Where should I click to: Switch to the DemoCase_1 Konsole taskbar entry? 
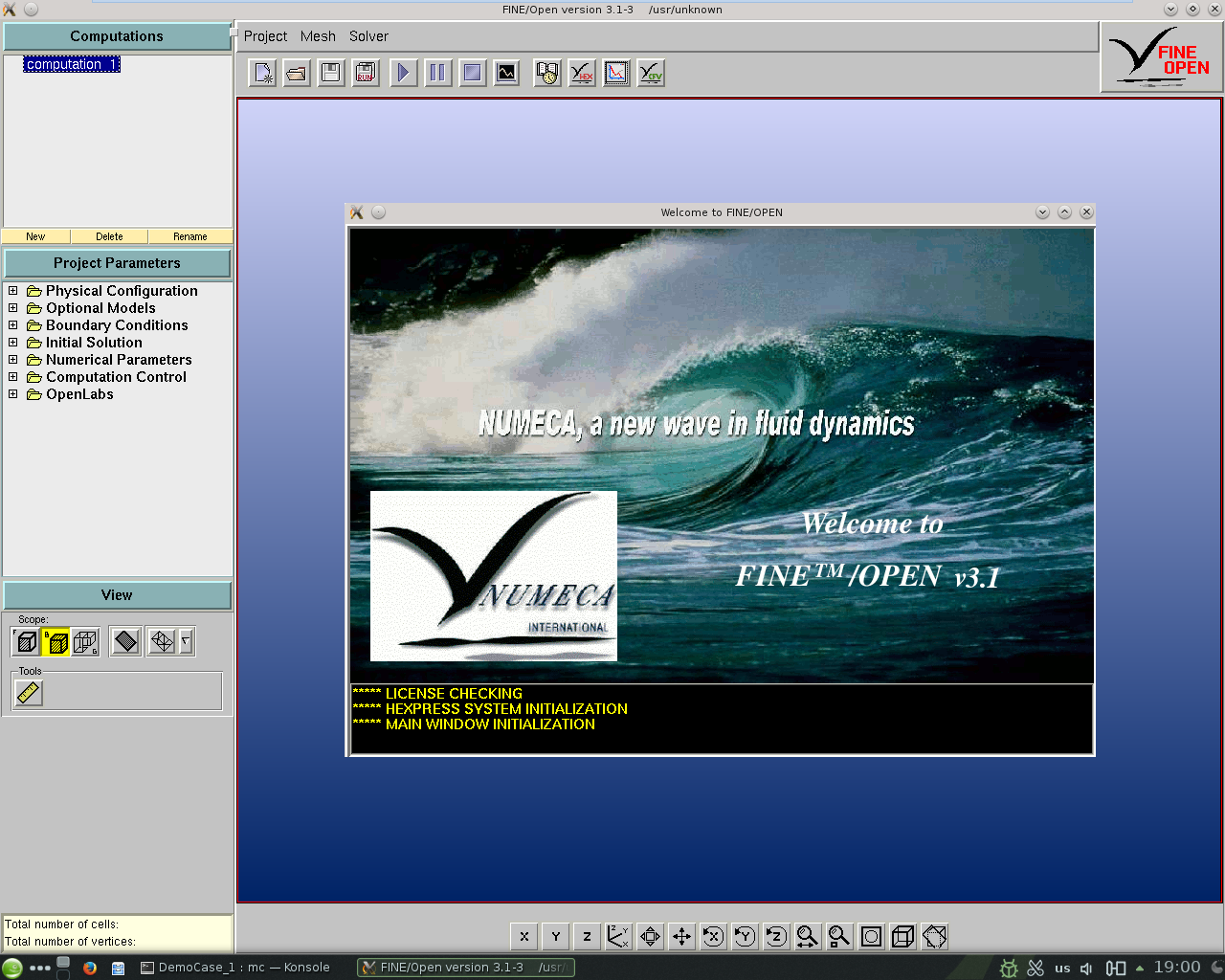tap(235, 968)
